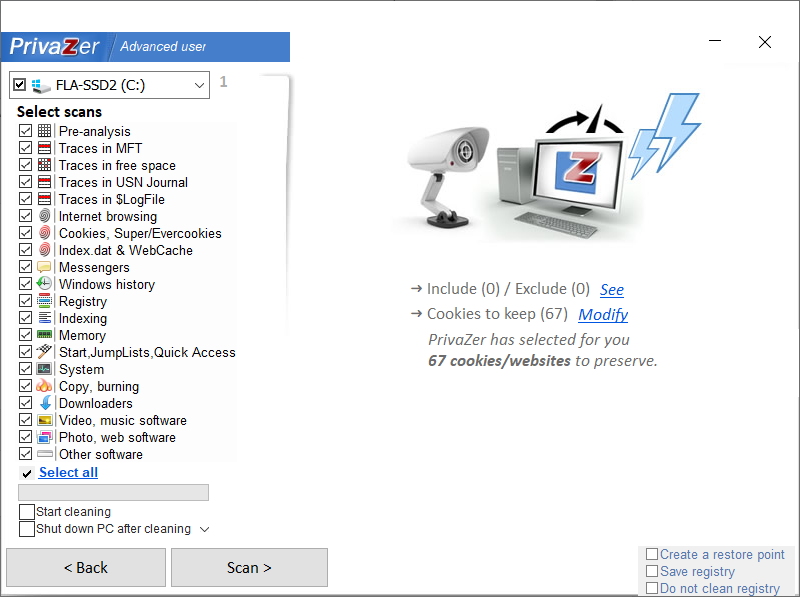Click the System monitor icon
This screenshot has width=800, height=597.
(44, 369)
